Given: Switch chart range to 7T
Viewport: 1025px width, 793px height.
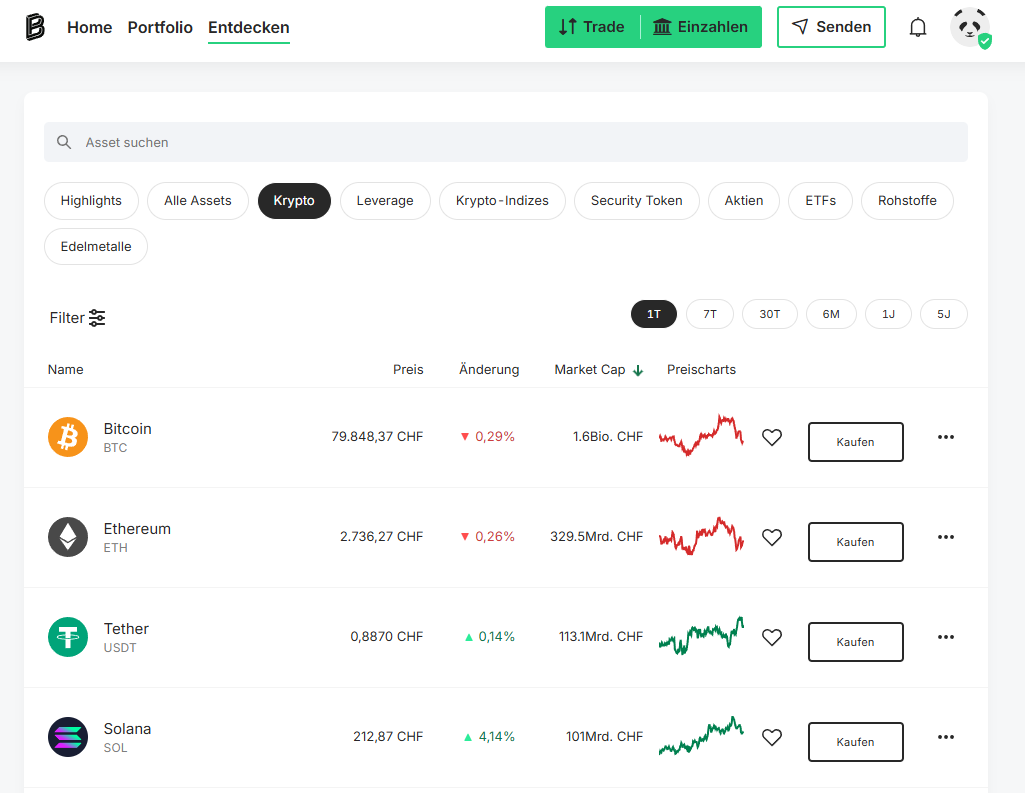Looking at the screenshot, I should pos(710,314).
